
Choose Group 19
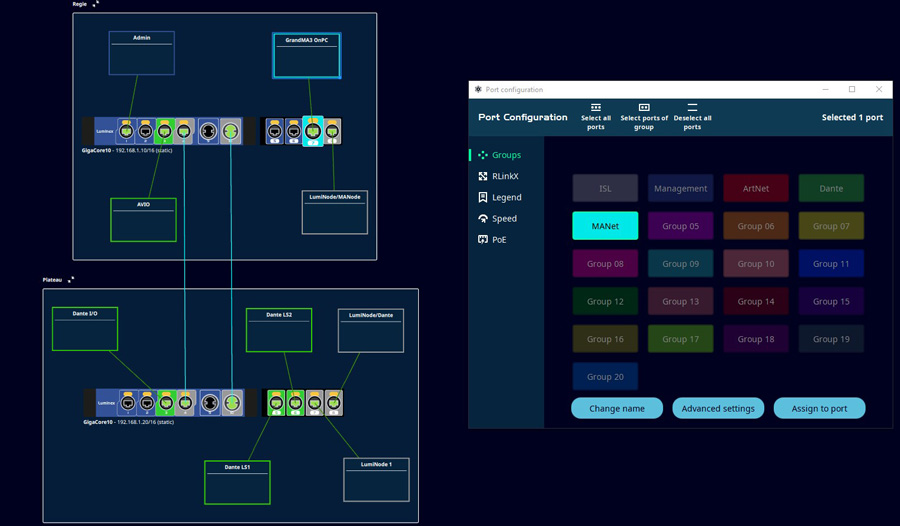pos(831,339)
